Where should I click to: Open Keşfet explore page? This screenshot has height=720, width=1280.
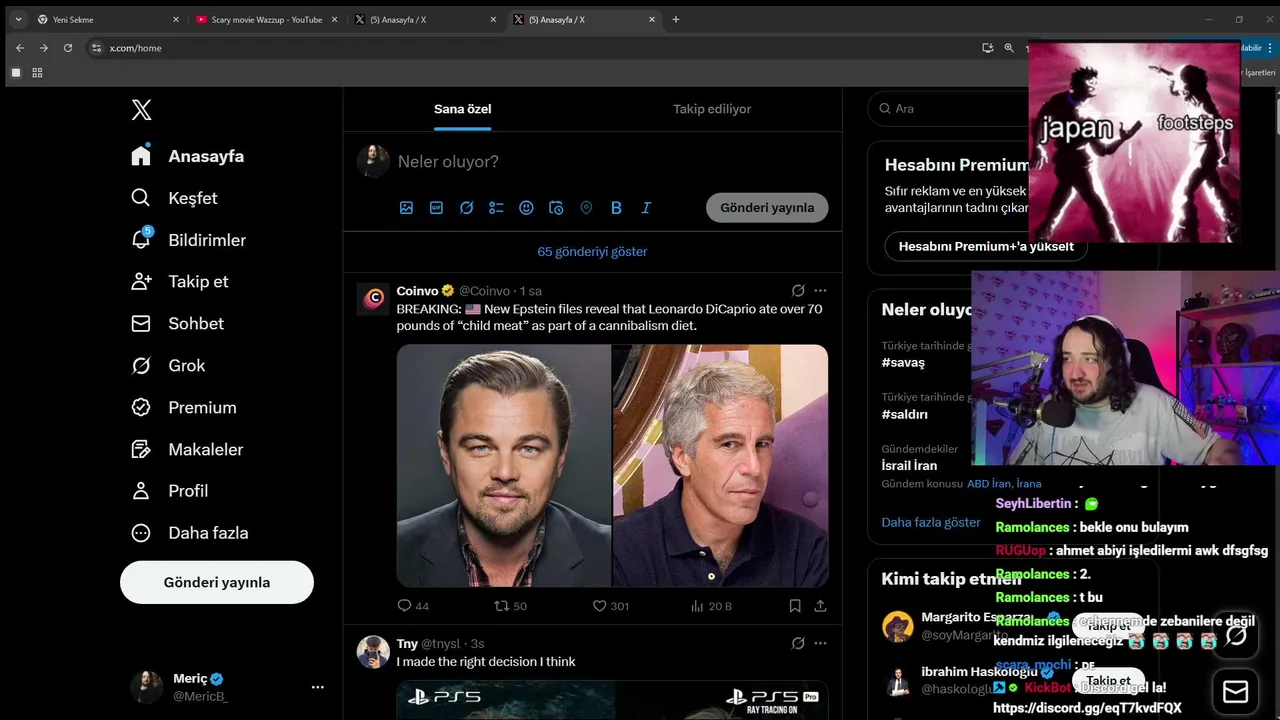(x=175, y=198)
